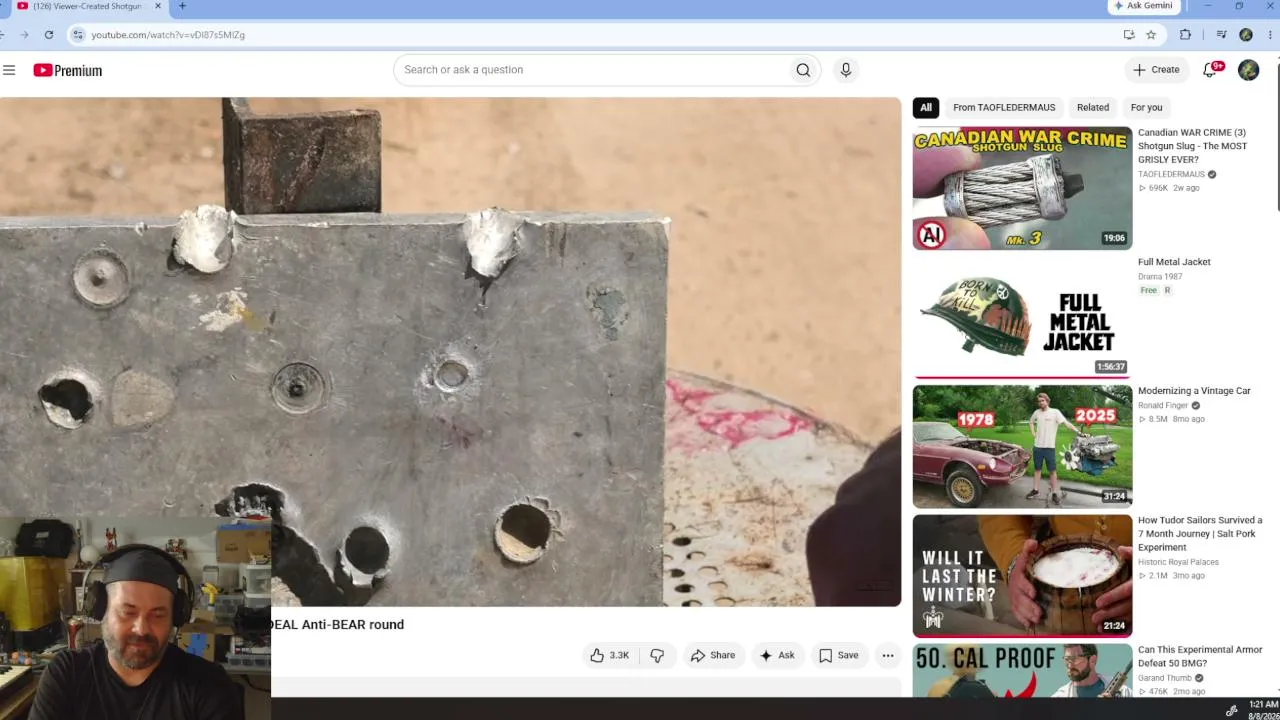Open Modernizing a Vintage Car thumbnail
1280x720 pixels.
tap(1022, 446)
